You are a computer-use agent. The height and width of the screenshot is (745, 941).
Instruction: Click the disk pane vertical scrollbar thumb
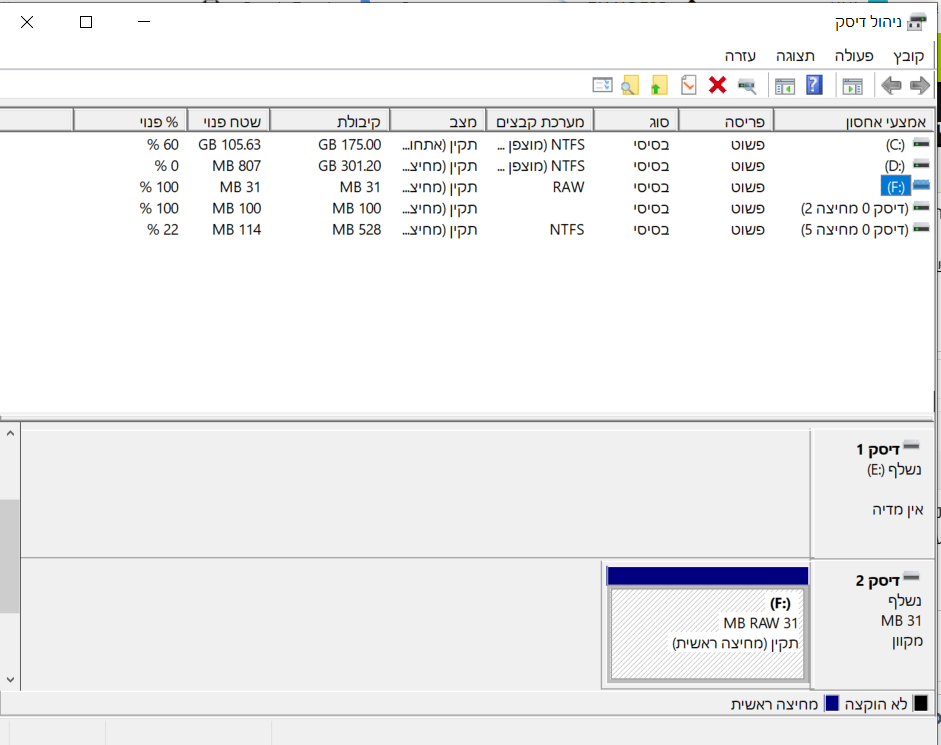coord(10,556)
